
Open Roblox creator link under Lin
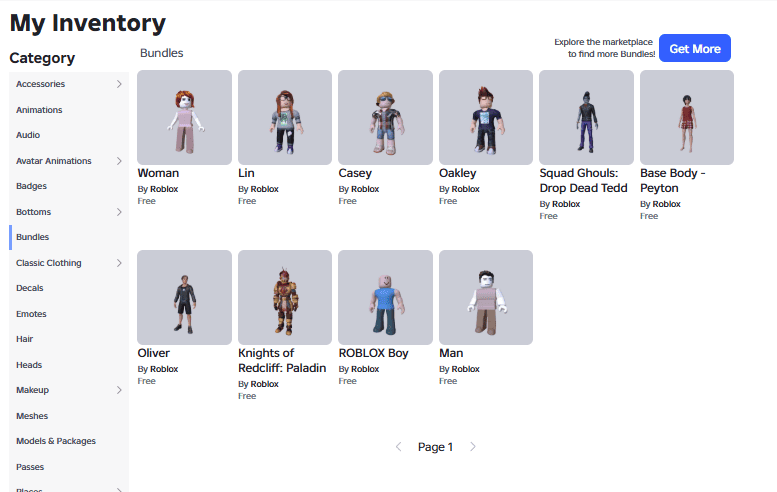[265, 189]
